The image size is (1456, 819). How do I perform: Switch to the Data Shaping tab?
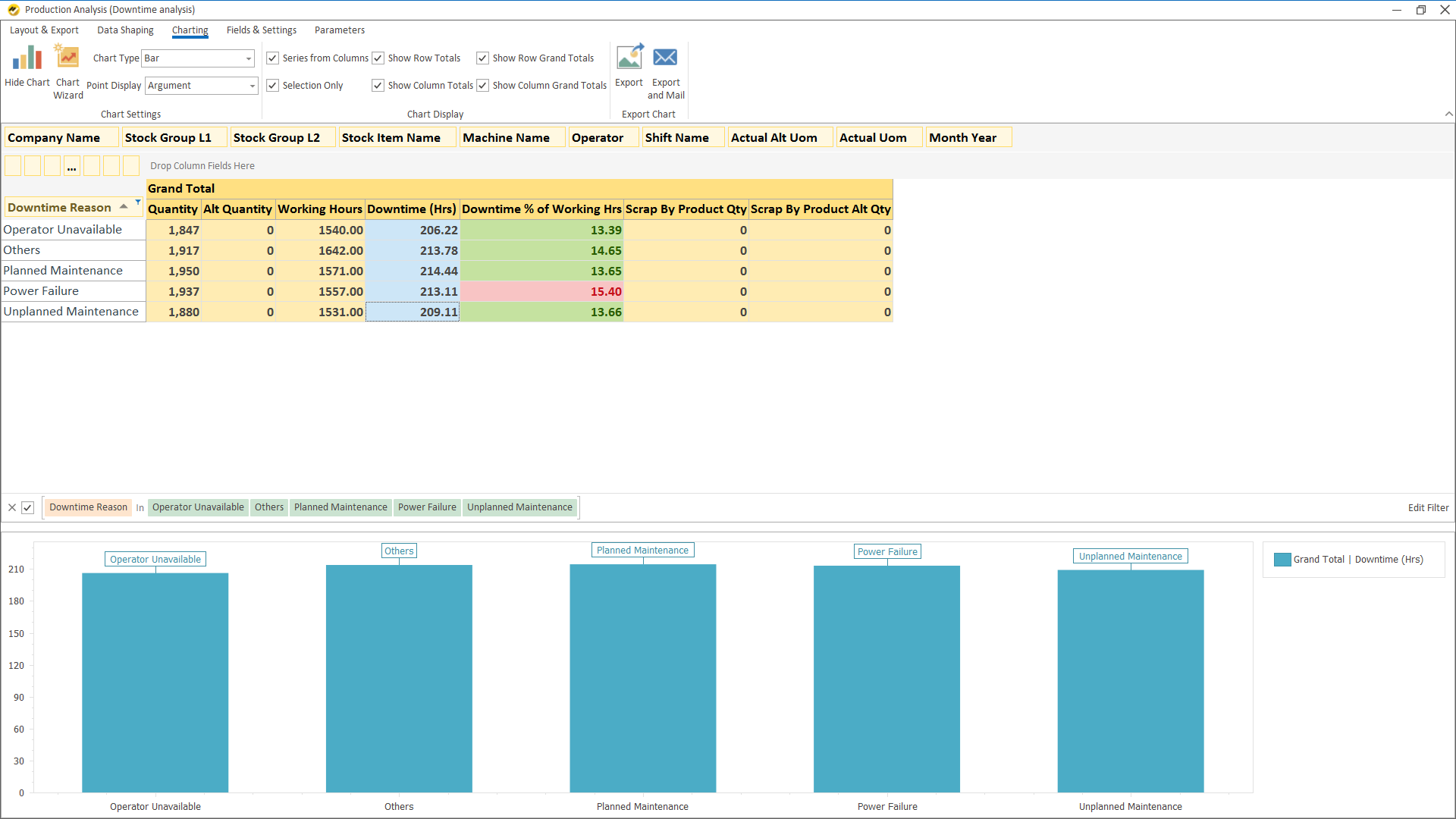pyautogui.click(x=125, y=30)
